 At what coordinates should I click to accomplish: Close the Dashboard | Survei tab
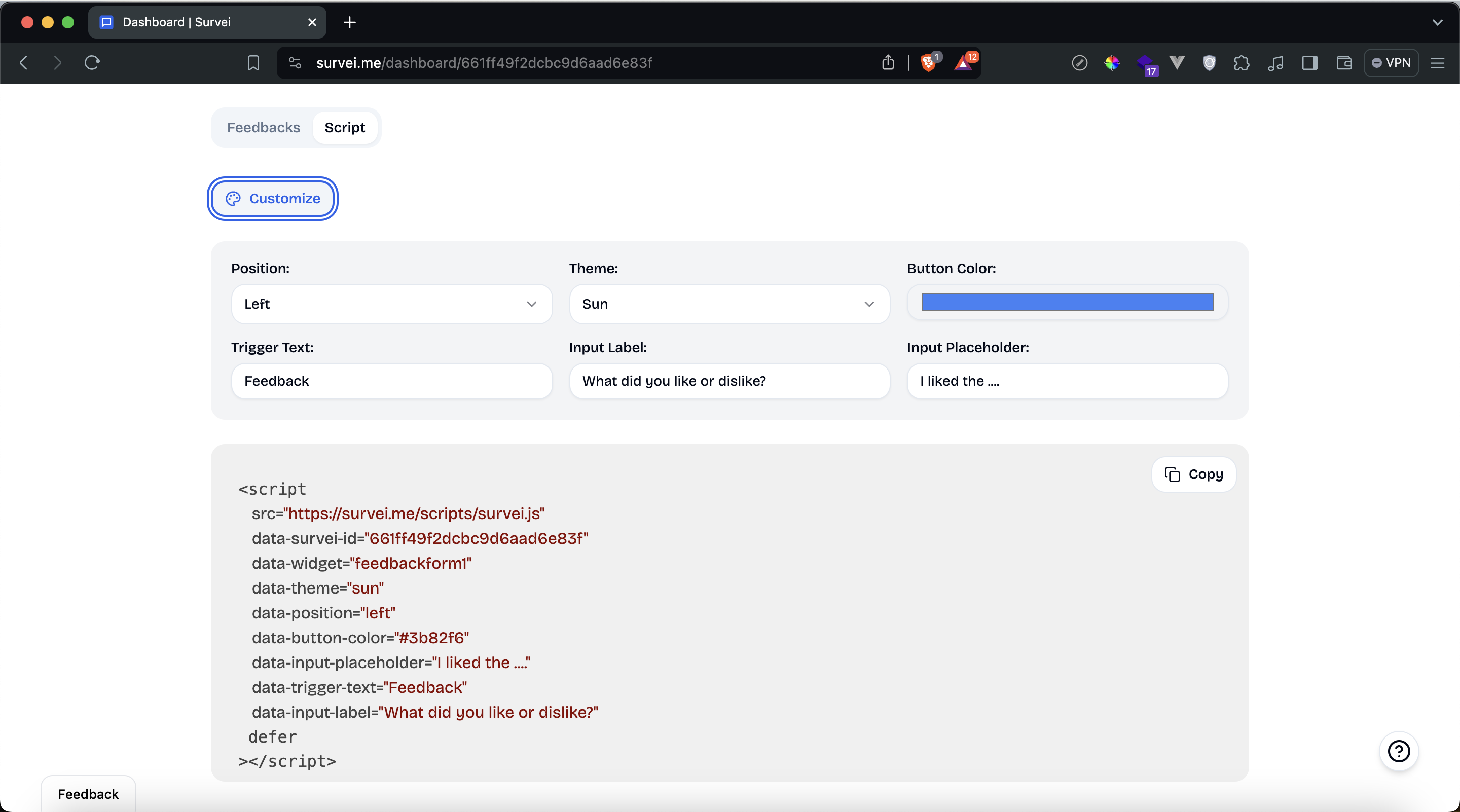pos(312,22)
